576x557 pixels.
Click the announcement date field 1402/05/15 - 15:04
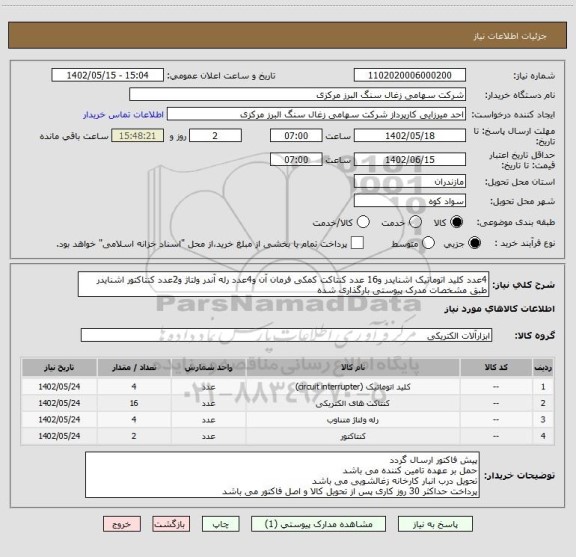point(108,75)
